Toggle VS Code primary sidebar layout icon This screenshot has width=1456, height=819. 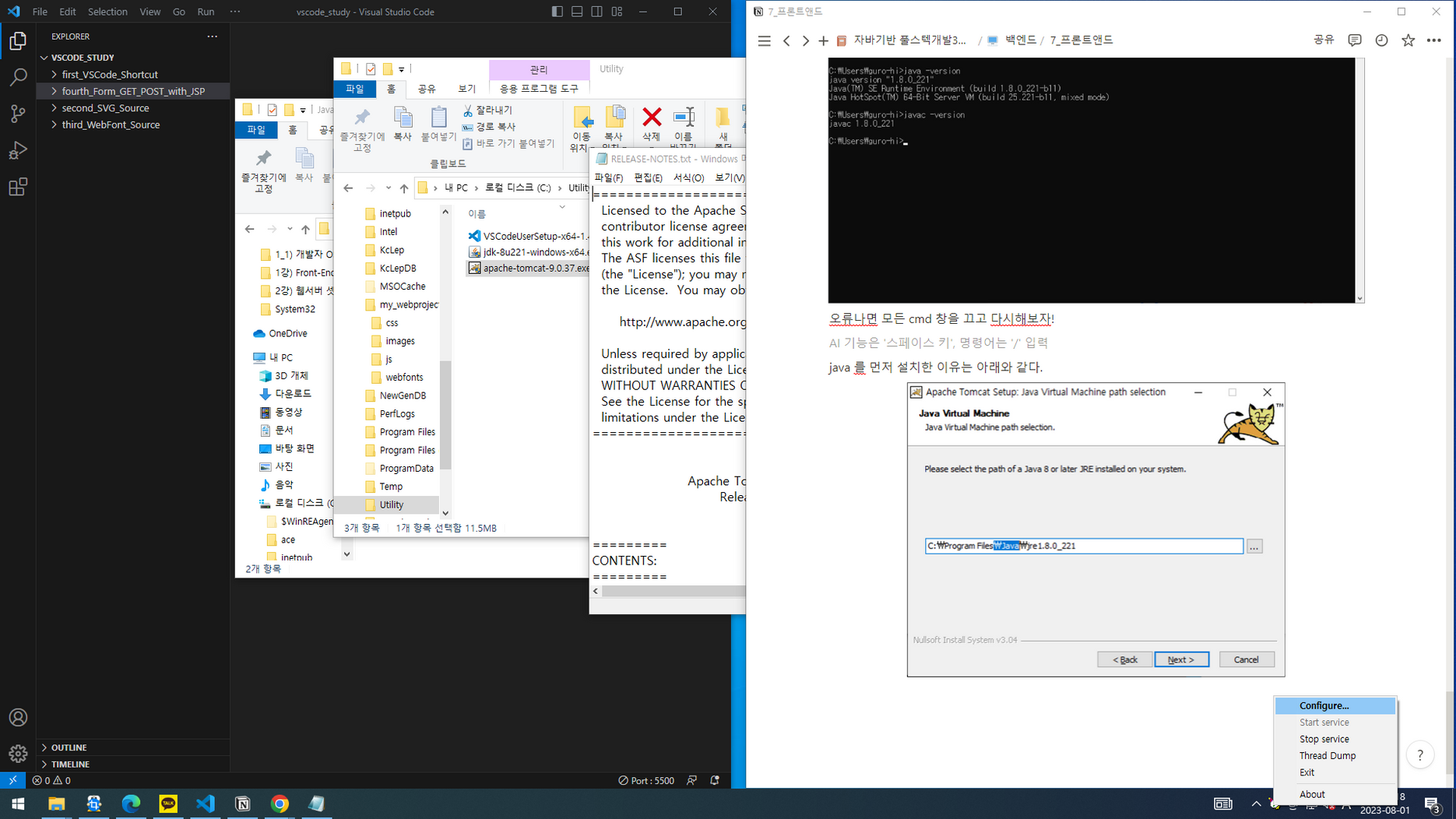point(557,12)
